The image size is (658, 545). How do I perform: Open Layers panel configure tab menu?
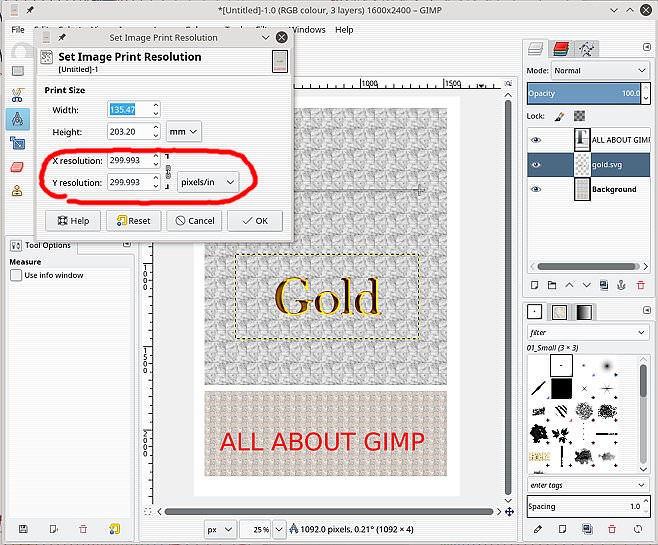647,47
